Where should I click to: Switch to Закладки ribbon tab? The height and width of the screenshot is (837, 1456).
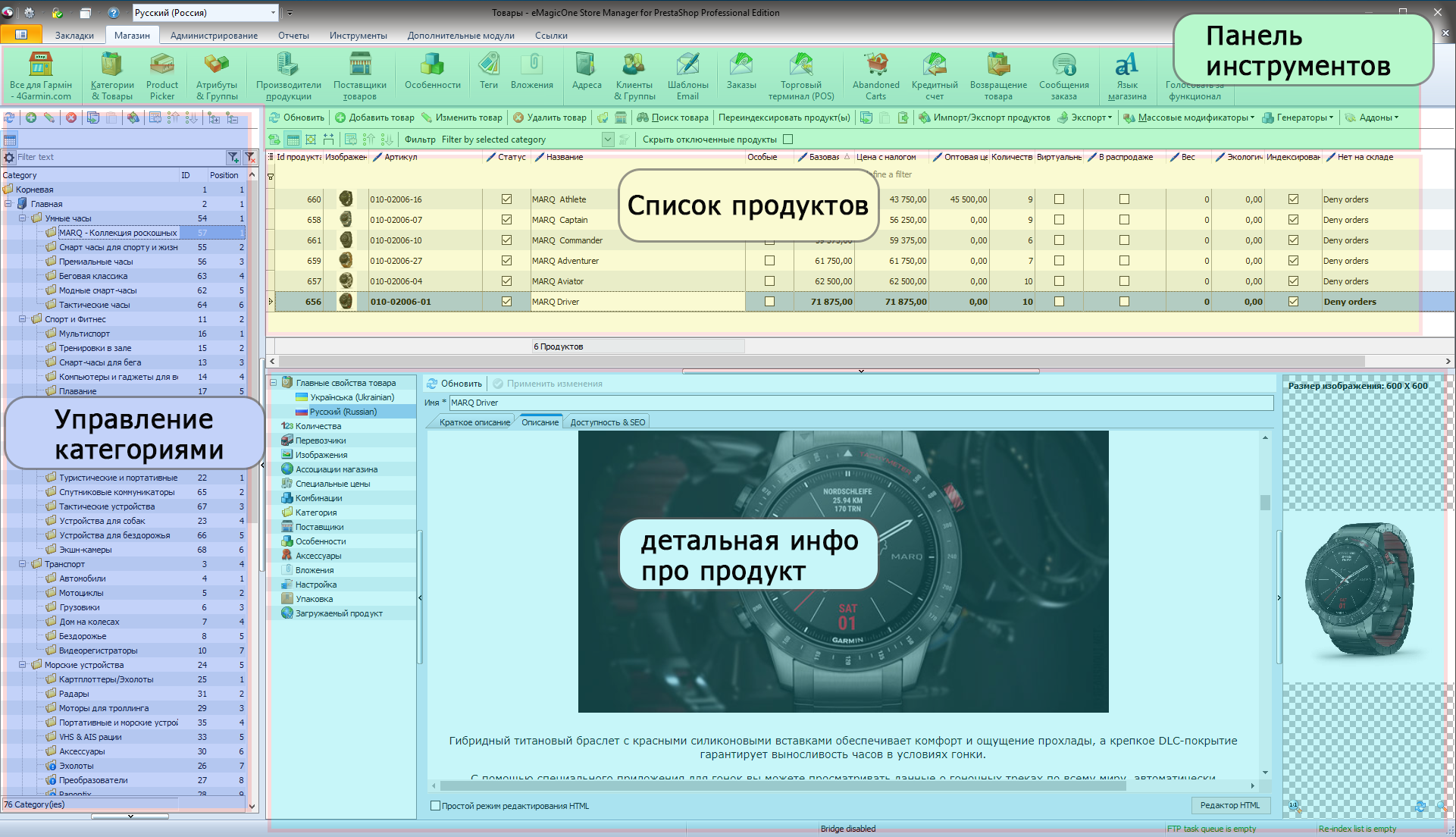pyautogui.click(x=74, y=36)
